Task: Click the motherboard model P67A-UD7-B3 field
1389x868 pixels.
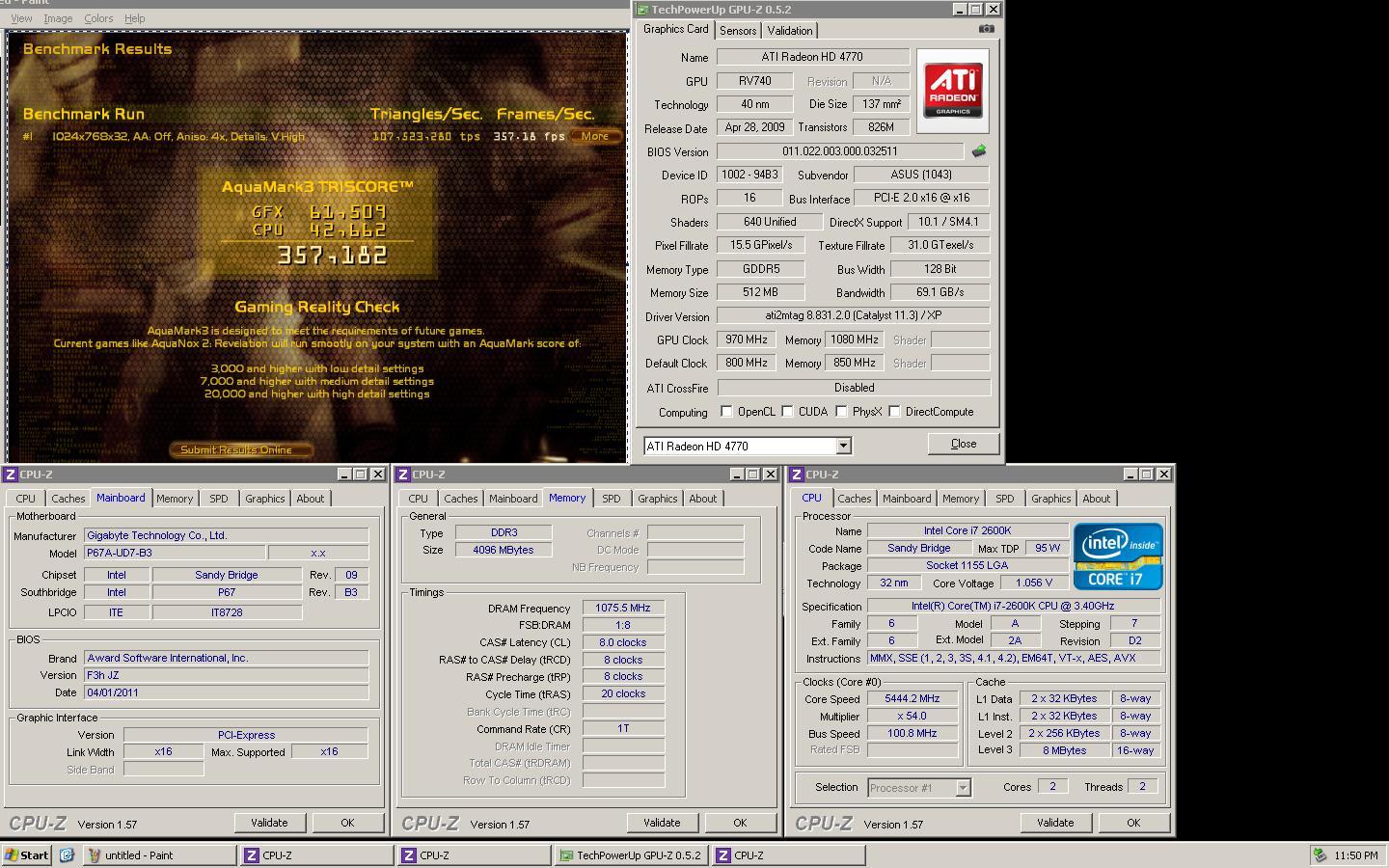Action: point(174,554)
